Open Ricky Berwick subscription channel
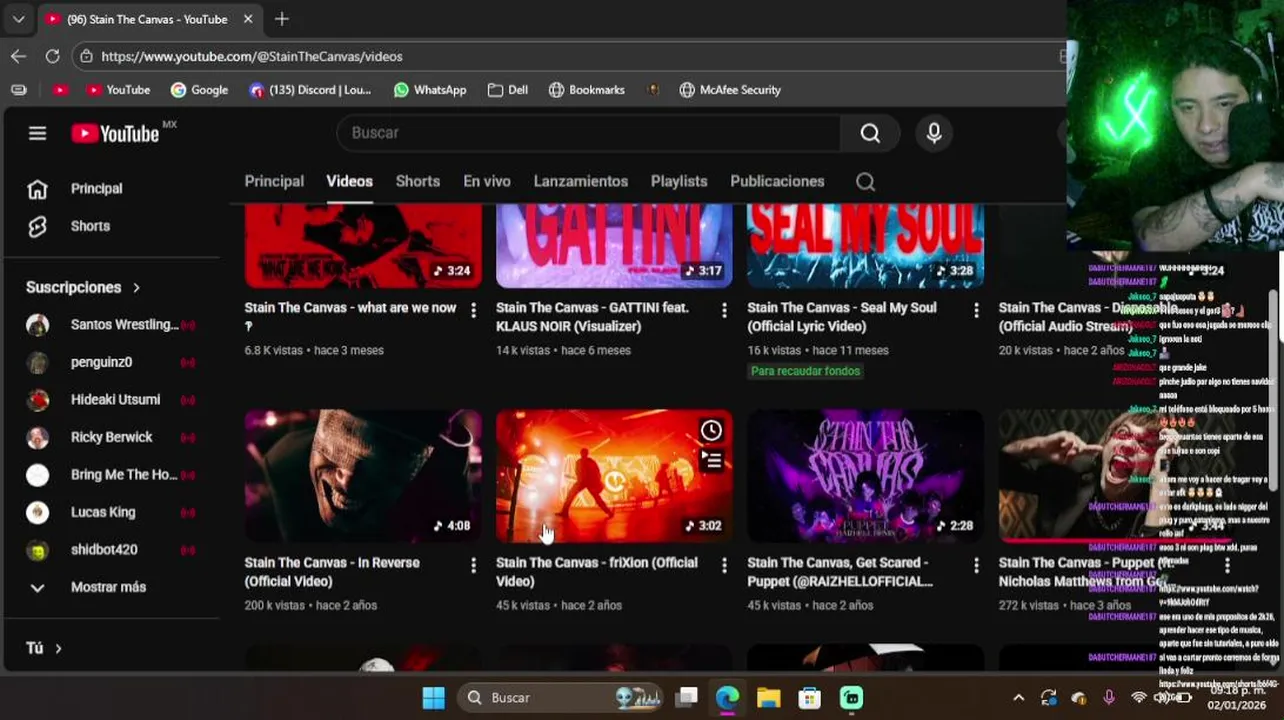This screenshot has width=1284, height=720. click(111, 437)
